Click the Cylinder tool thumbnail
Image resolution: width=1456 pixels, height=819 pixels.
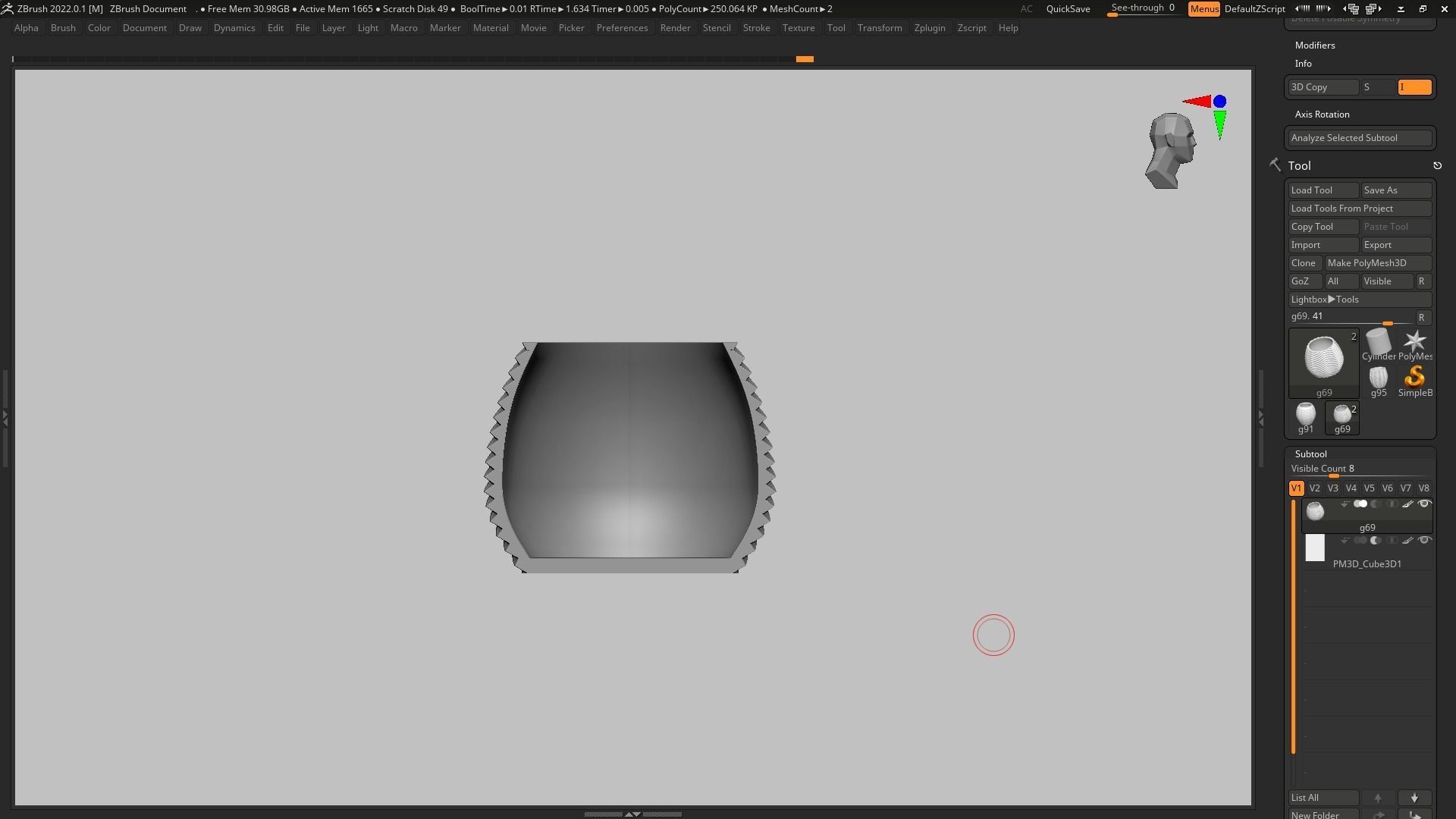(1378, 342)
